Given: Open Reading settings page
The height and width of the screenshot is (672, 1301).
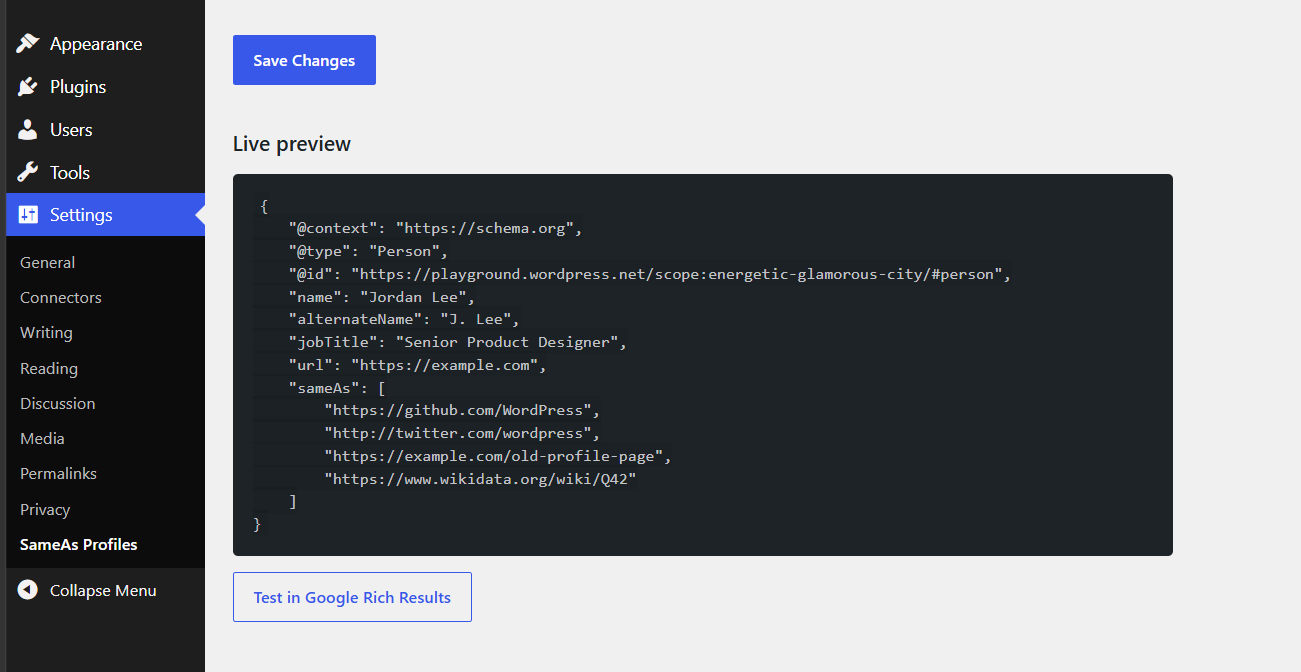Looking at the screenshot, I should (49, 368).
